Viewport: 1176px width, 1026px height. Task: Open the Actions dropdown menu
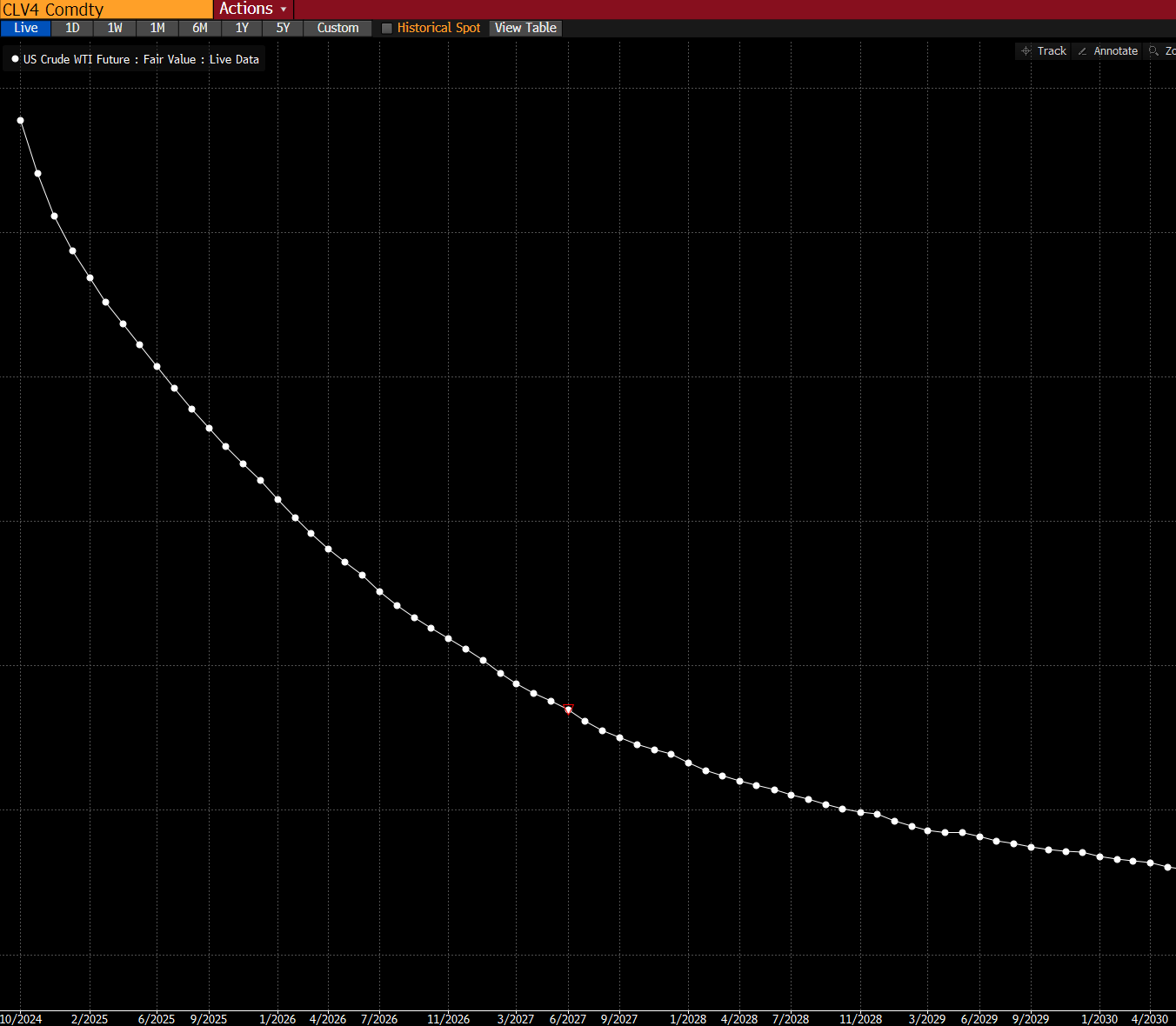[x=253, y=9]
